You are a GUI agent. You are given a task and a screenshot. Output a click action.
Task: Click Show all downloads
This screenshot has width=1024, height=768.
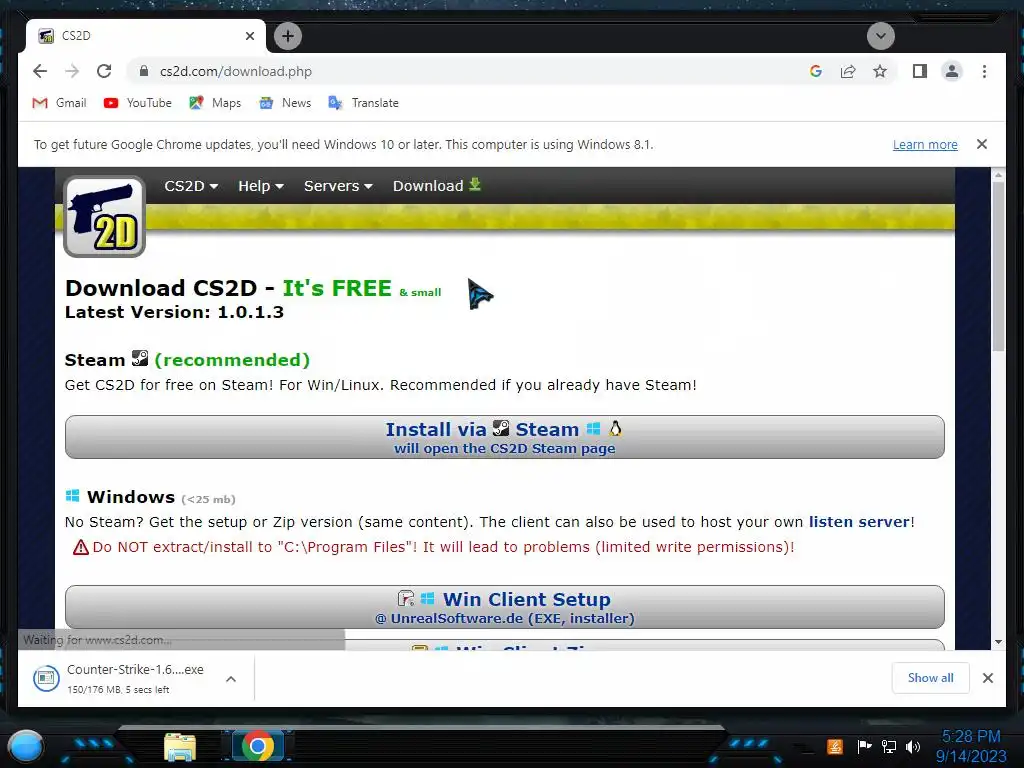pyautogui.click(x=930, y=678)
